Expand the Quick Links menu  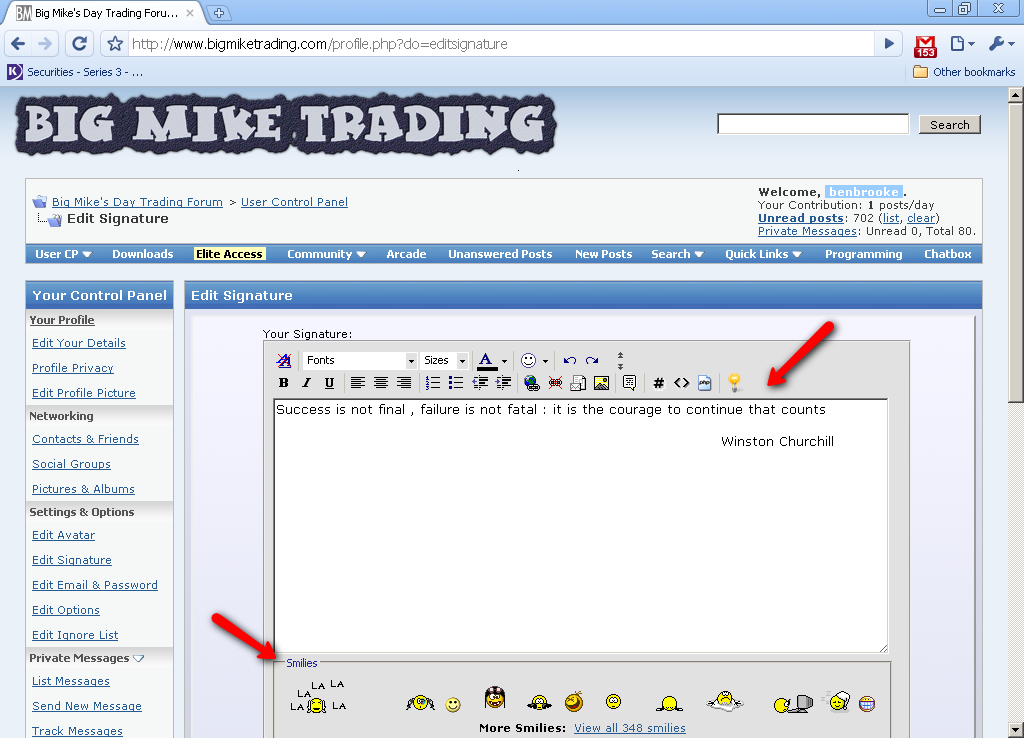(763, 254)
